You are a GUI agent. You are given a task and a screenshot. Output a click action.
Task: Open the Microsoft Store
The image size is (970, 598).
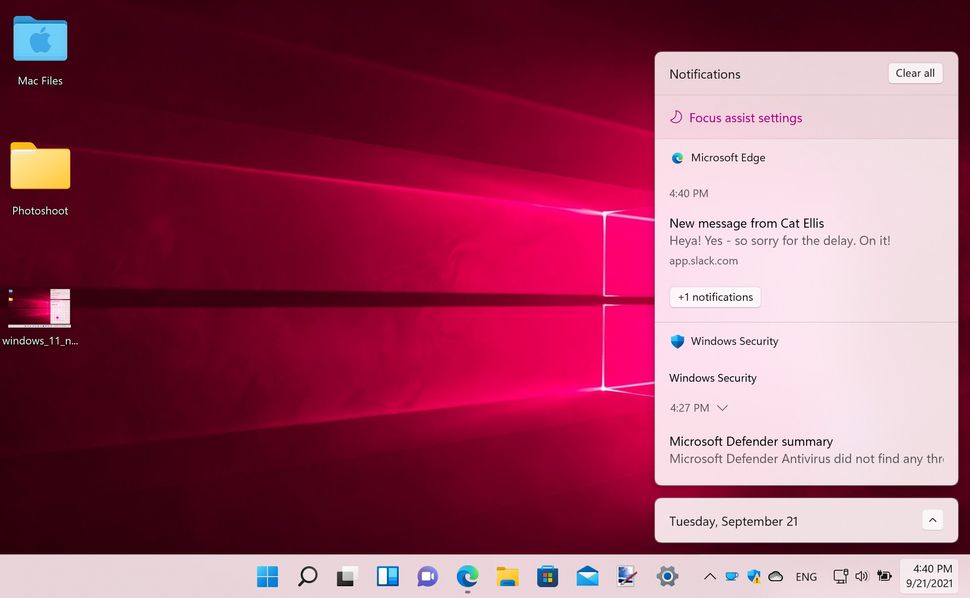[547, 576]
